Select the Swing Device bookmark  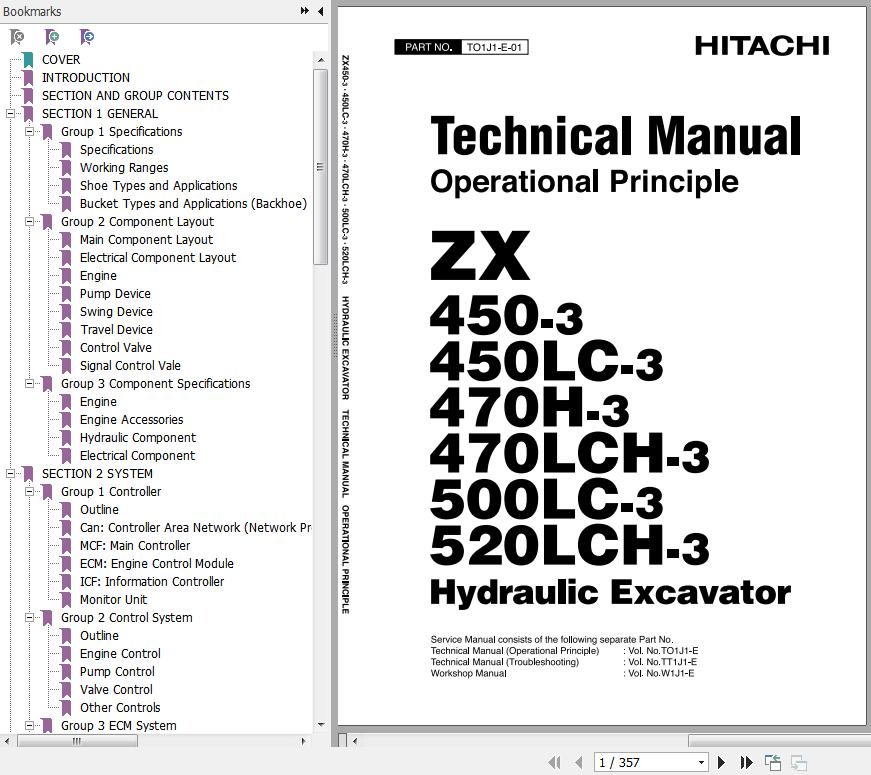click(116, 312)
